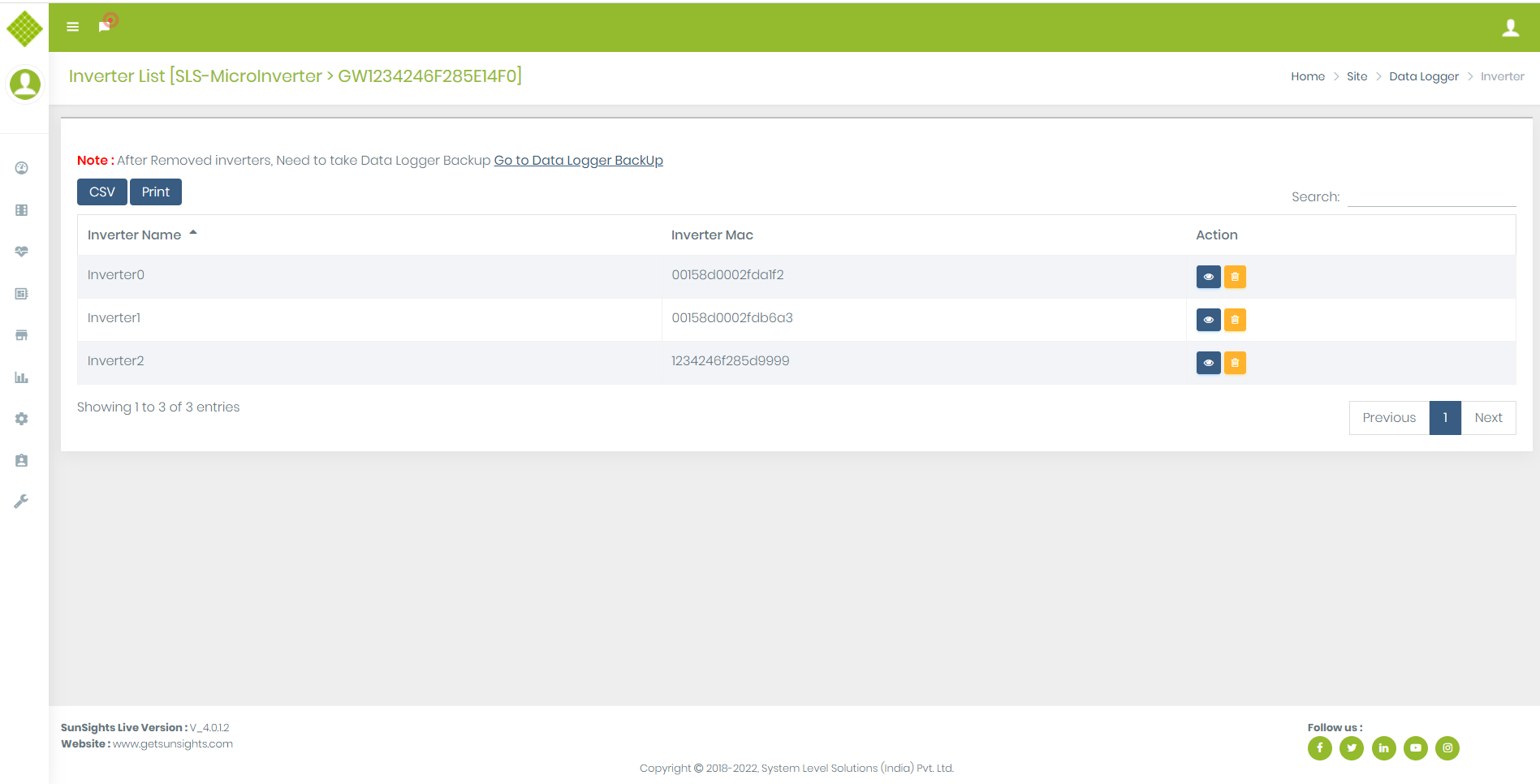Open the settings gear icon

(x=20, y=418)
